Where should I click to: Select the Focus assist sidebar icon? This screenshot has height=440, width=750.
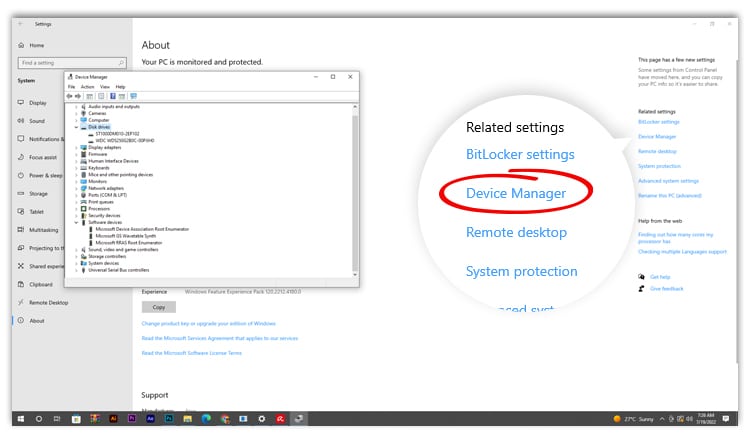(x=21, y=157)
